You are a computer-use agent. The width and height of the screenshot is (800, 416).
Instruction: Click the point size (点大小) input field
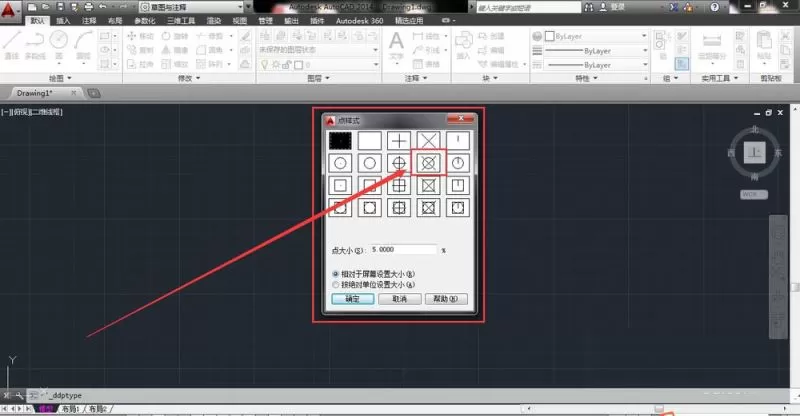point(404,250)
